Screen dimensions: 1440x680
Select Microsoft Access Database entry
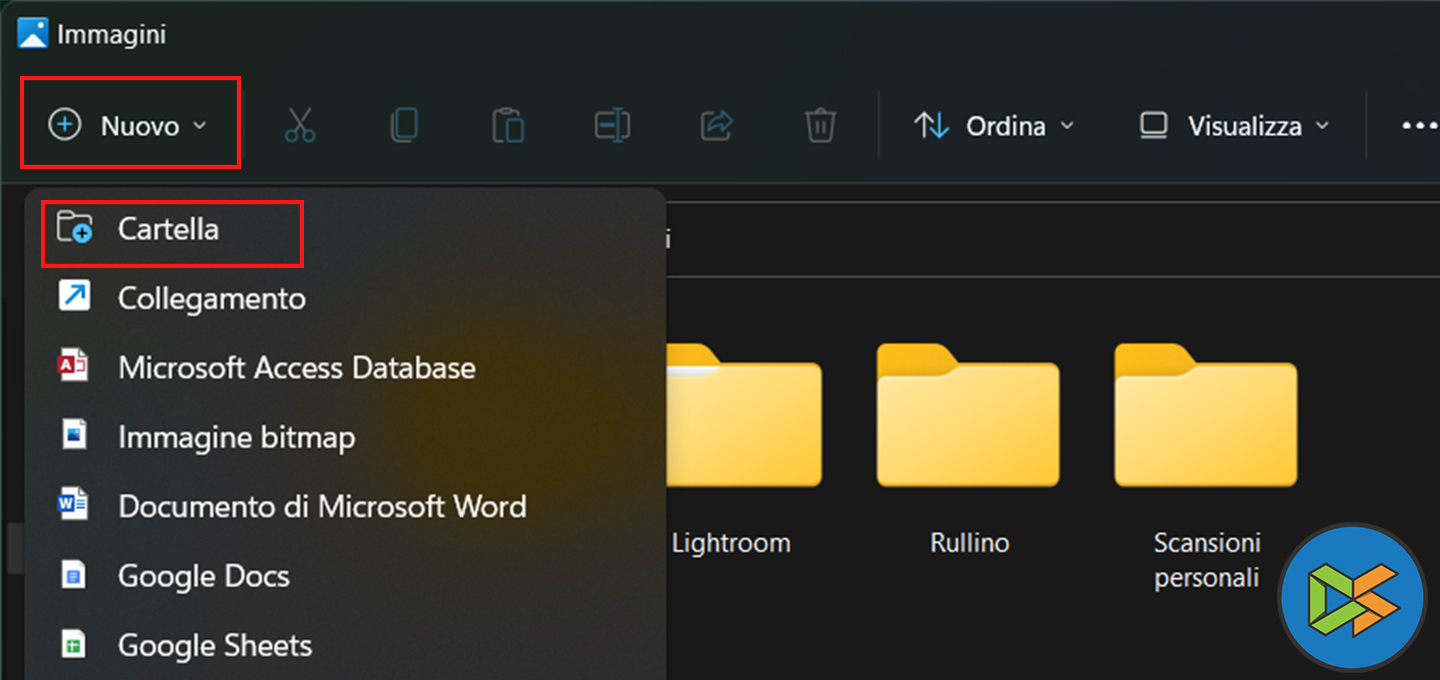(x=296, y=367)
